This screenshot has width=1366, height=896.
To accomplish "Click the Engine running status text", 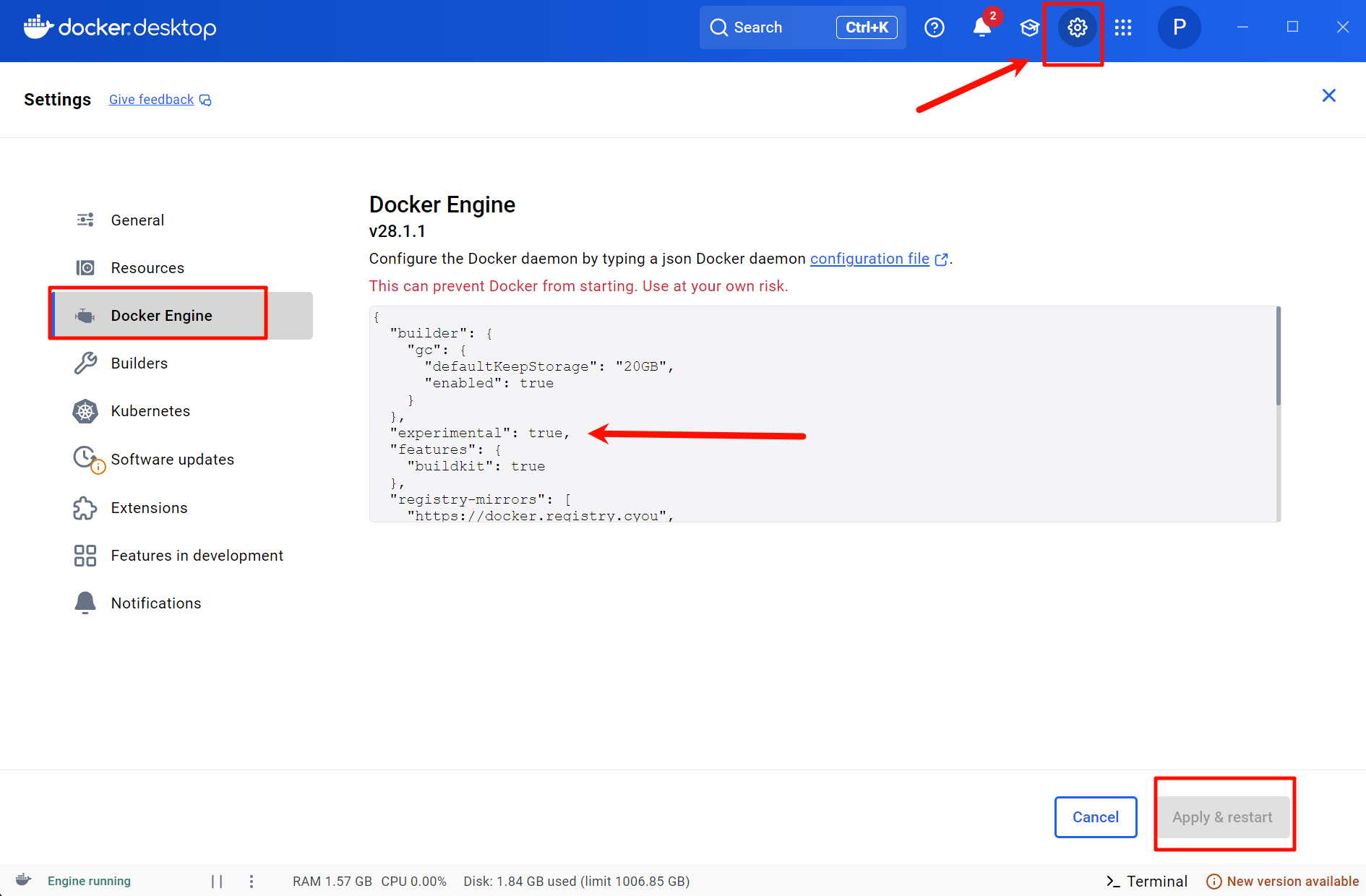I will pos(89,881).
